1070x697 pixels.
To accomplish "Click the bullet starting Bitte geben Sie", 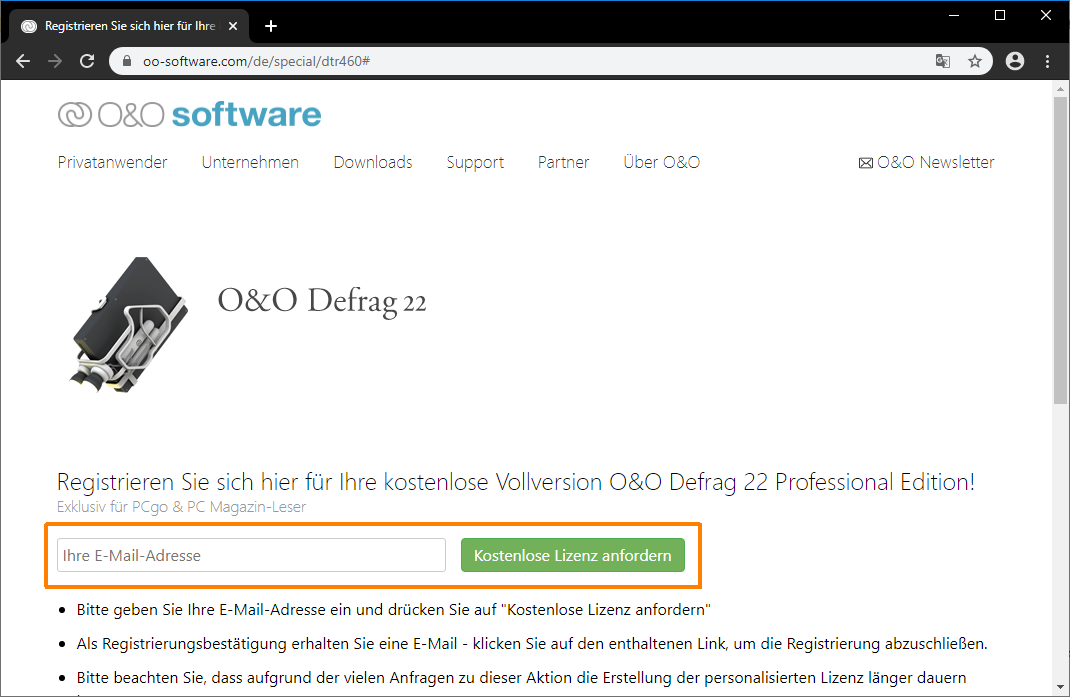I will coord(394,610).
